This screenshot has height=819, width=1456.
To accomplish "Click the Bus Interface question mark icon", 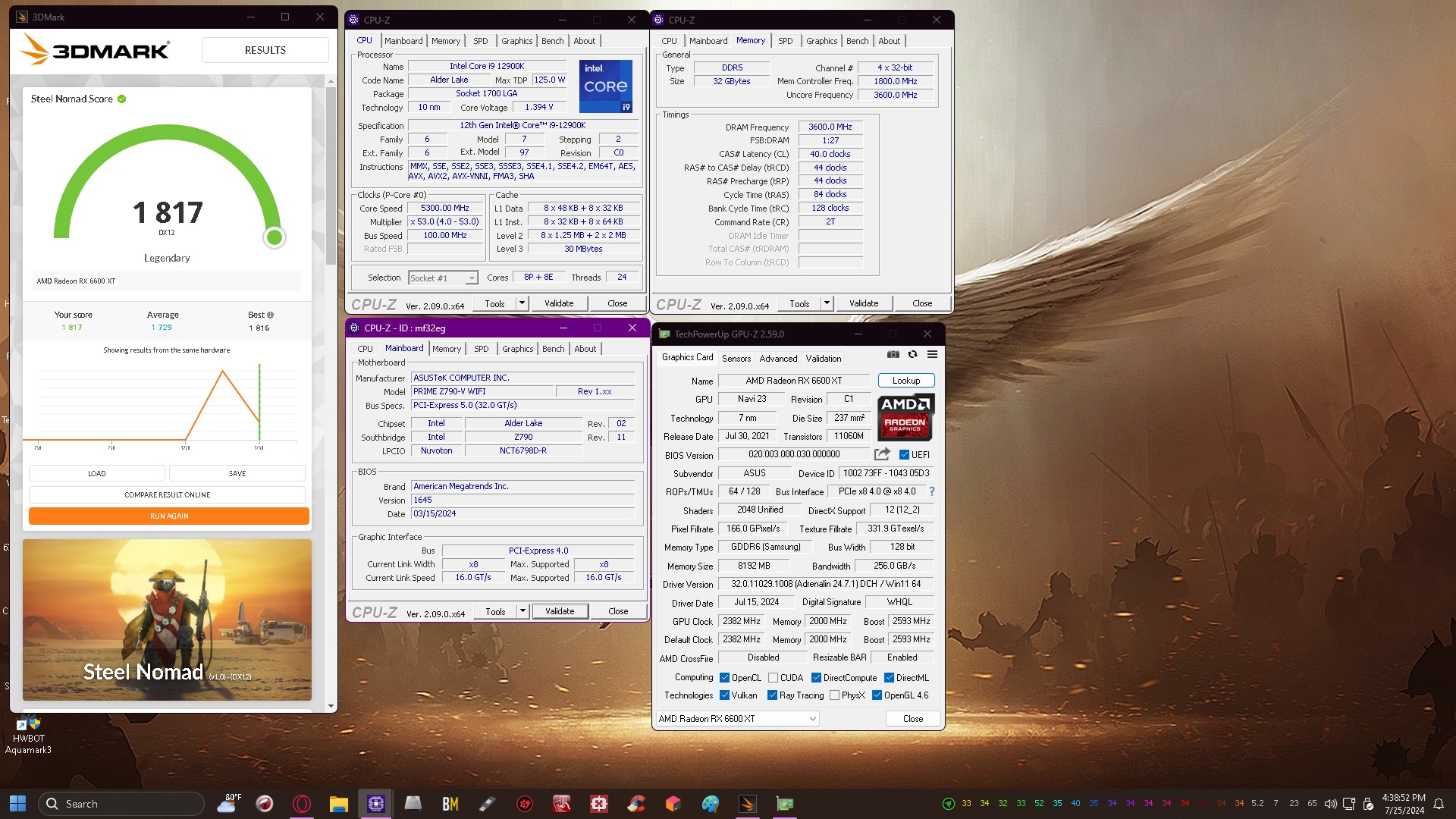I will click(932, 491).
